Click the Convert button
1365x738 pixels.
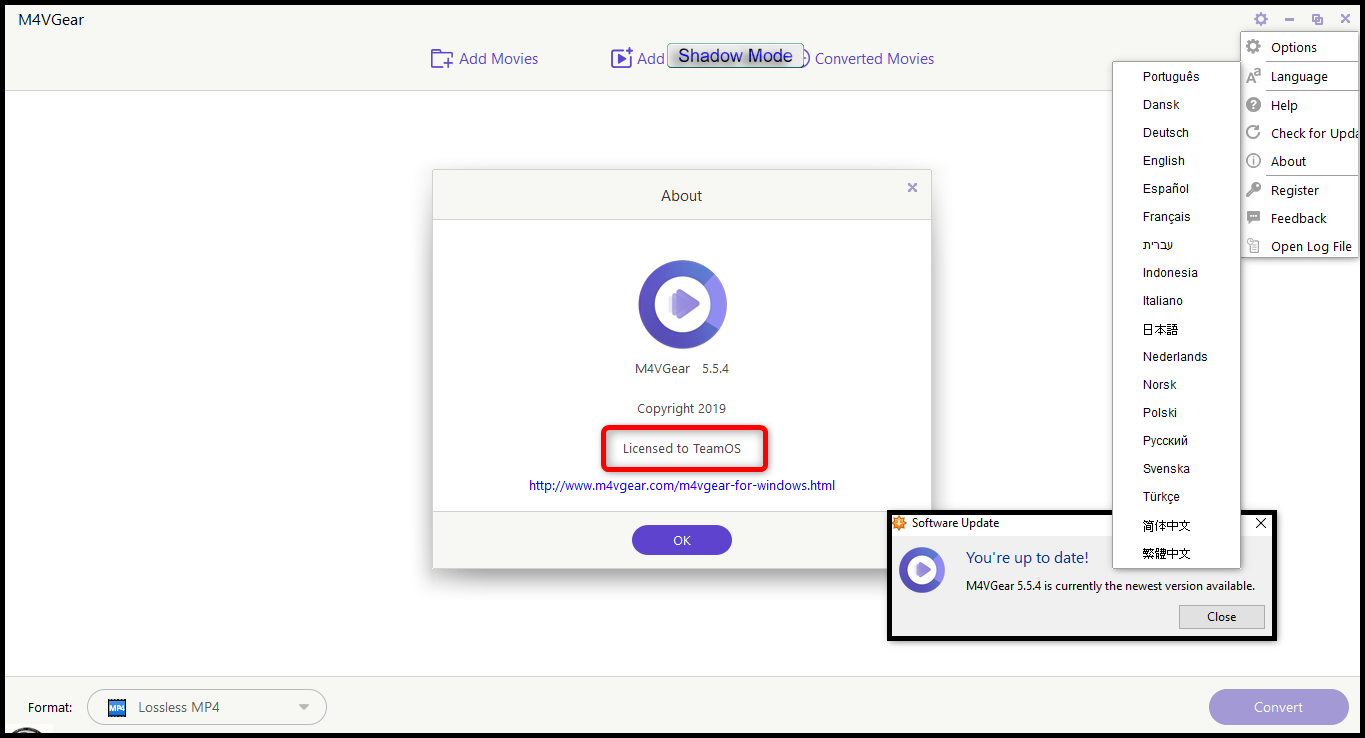1278,707
